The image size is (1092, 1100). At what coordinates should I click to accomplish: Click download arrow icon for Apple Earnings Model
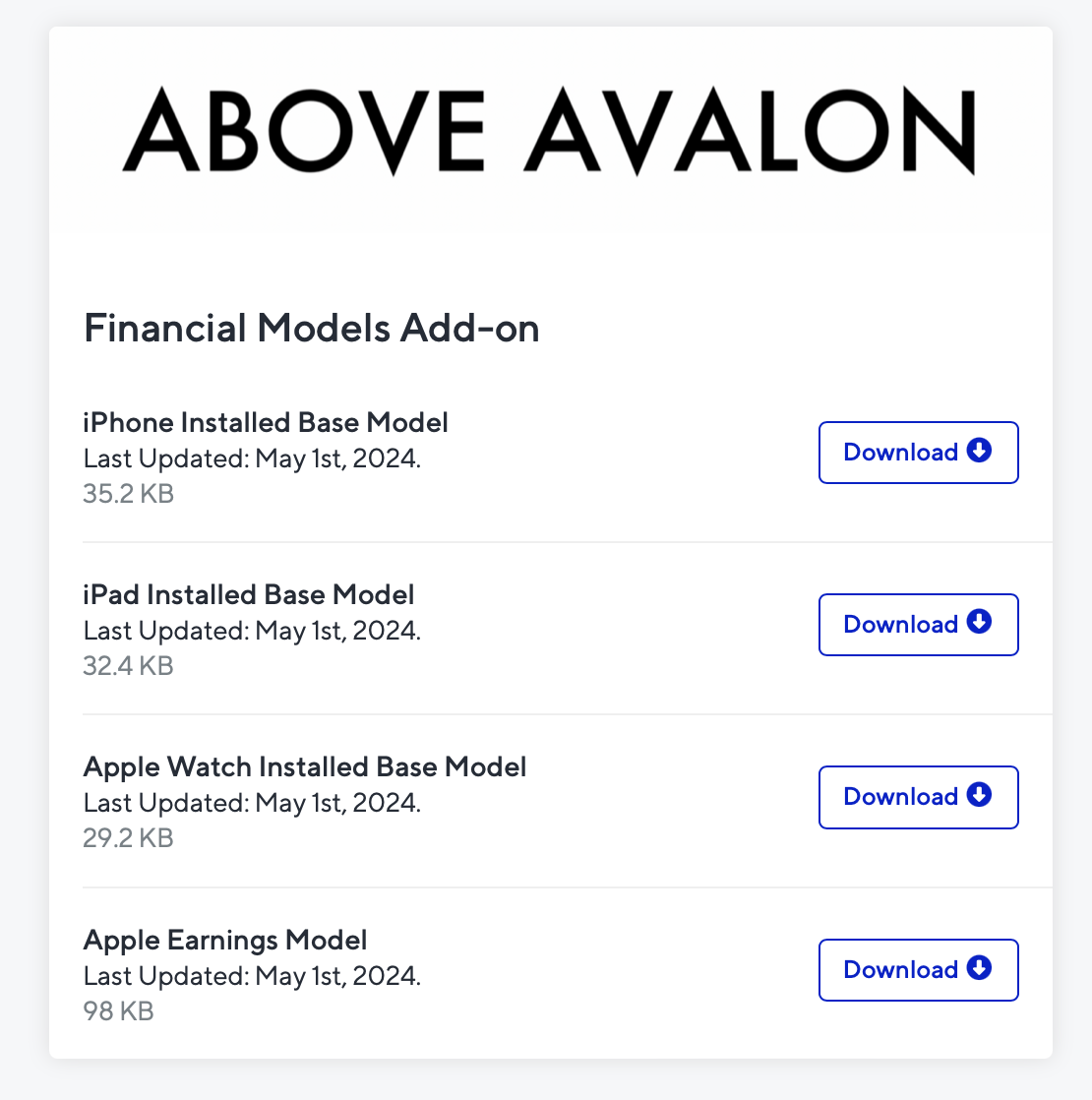pos(979,968)
